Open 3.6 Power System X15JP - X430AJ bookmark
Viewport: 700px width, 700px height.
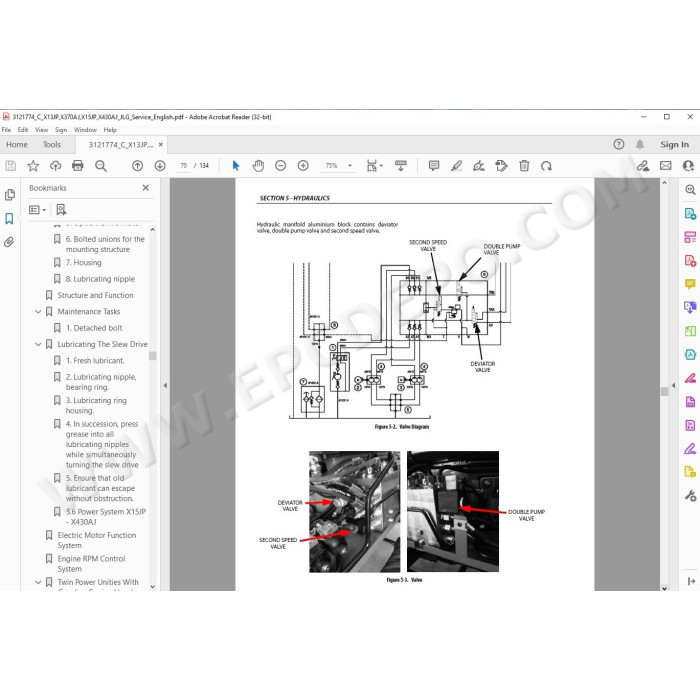tap(106, 517)
